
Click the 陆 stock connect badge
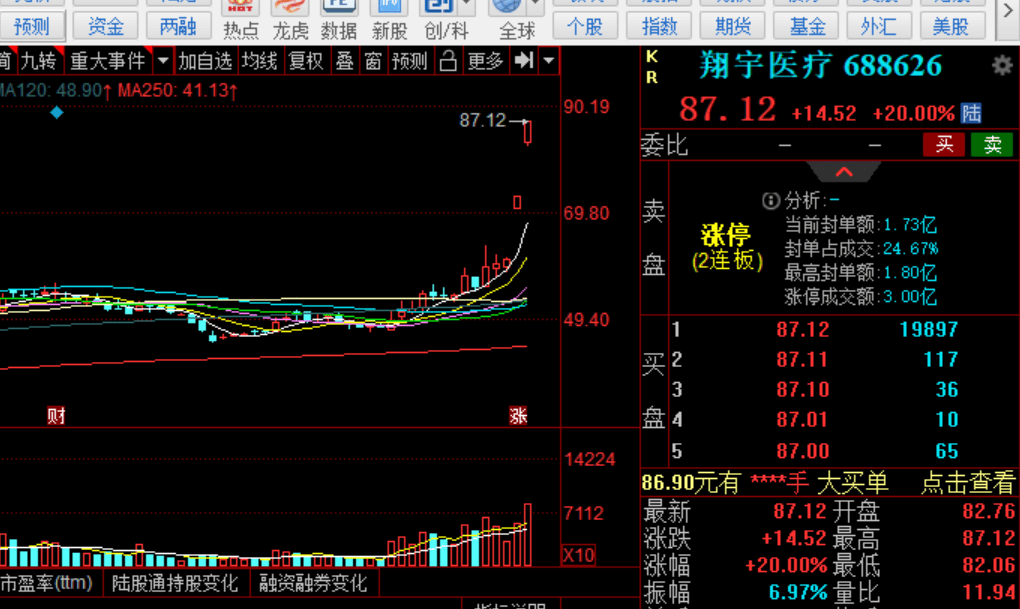[971, 113]
